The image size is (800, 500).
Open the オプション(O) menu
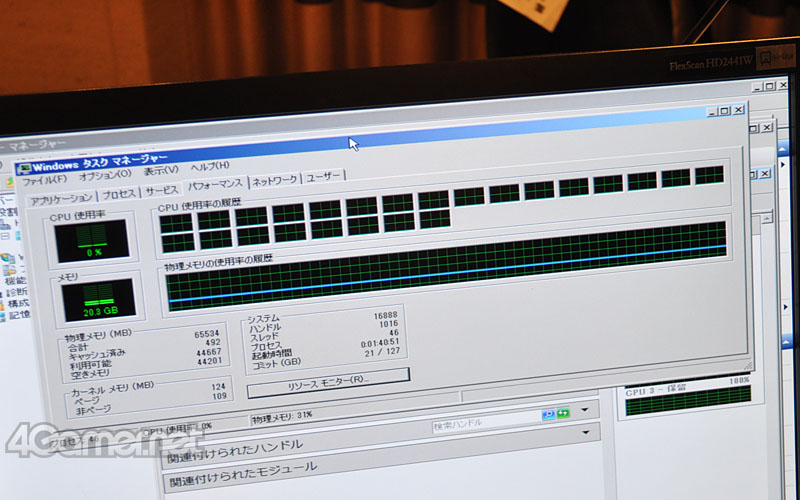[105, 175]
